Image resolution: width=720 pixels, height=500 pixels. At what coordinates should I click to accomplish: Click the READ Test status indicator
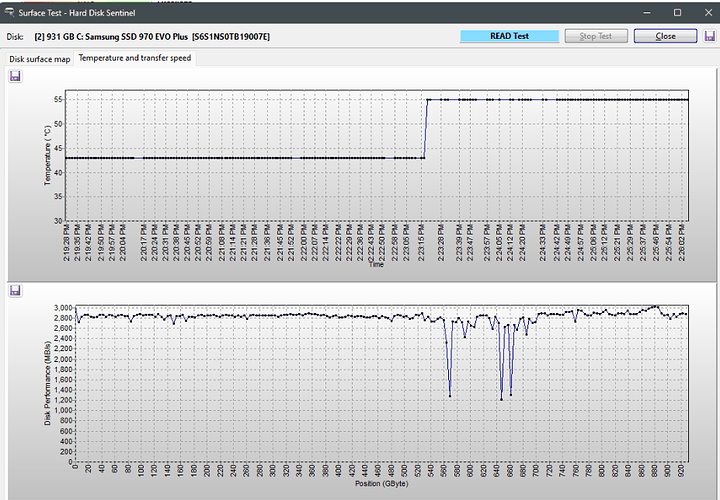point(509,36)
